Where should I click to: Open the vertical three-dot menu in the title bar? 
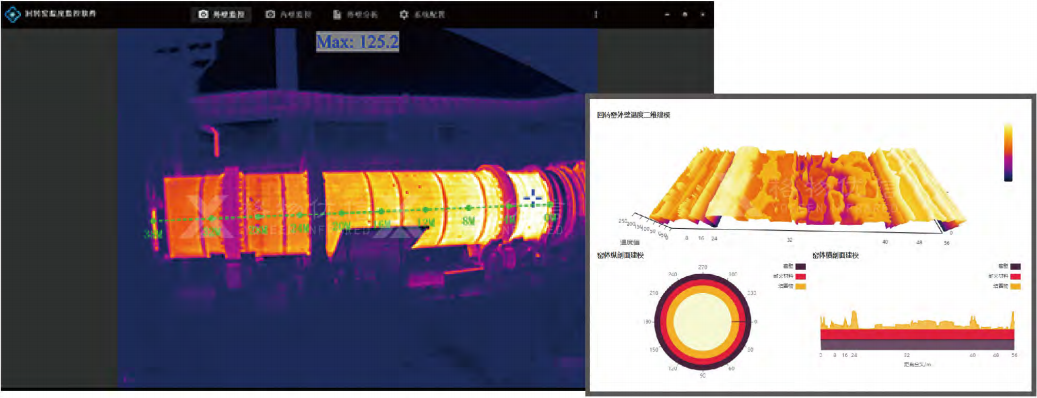[595, 14]
